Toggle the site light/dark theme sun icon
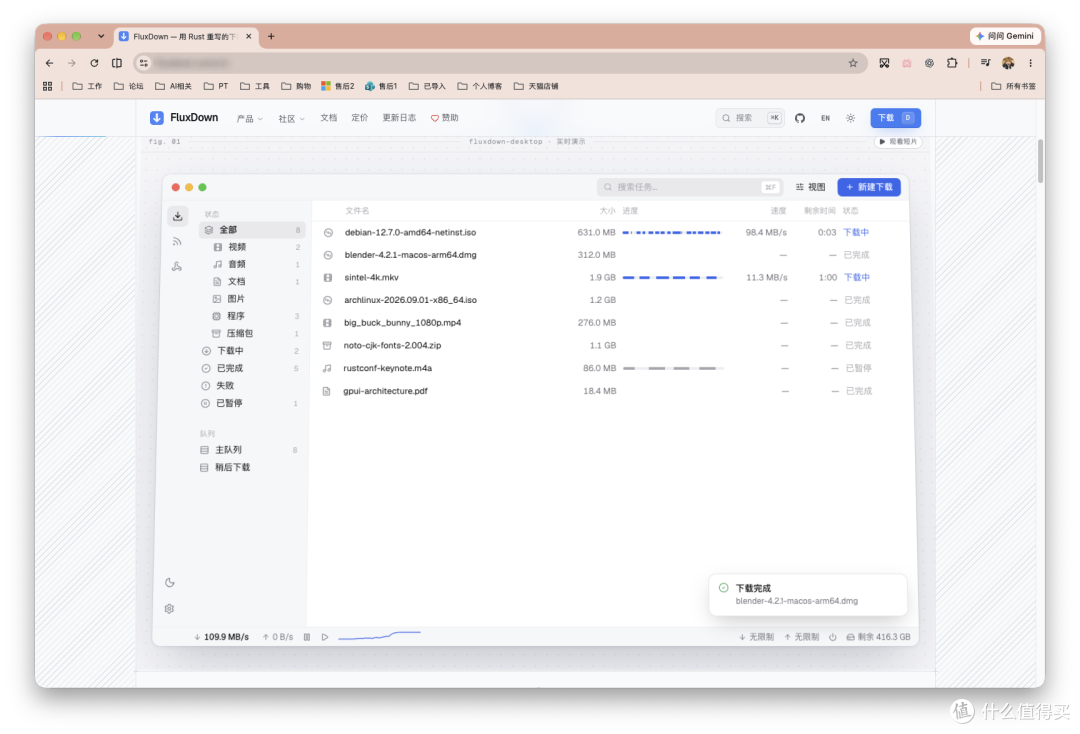This screenshot has width=1080, height=734. pos(851,118)
